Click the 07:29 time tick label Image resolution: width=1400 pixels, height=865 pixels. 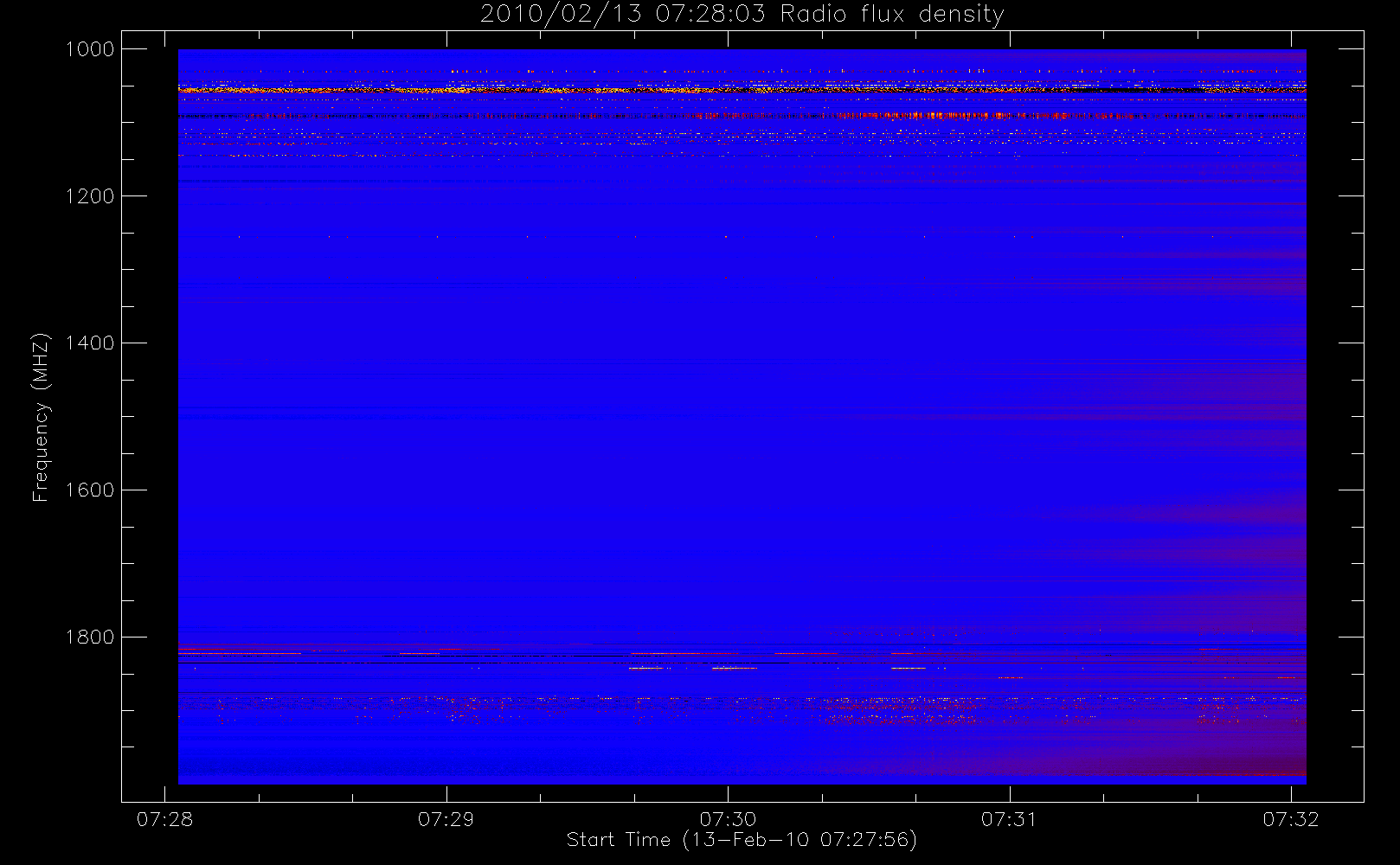[446, 819]
